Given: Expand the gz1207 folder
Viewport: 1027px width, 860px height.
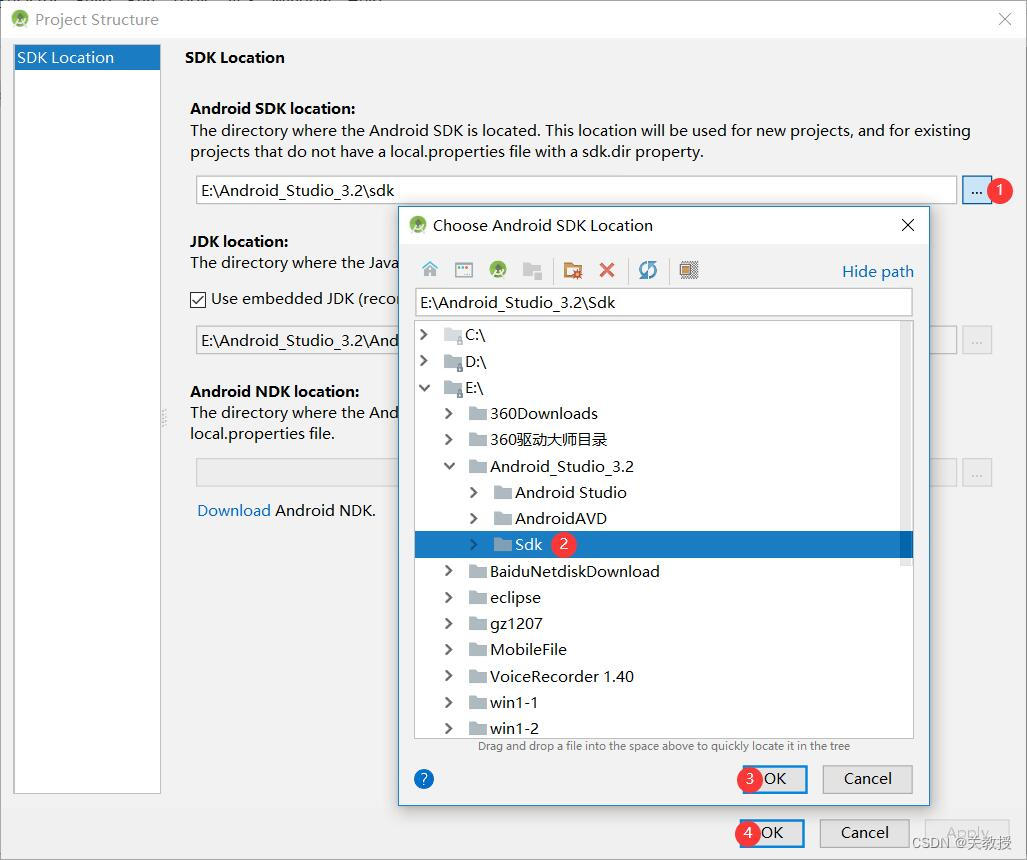Looking at the screenshot, I should click(x=449, y=624).
